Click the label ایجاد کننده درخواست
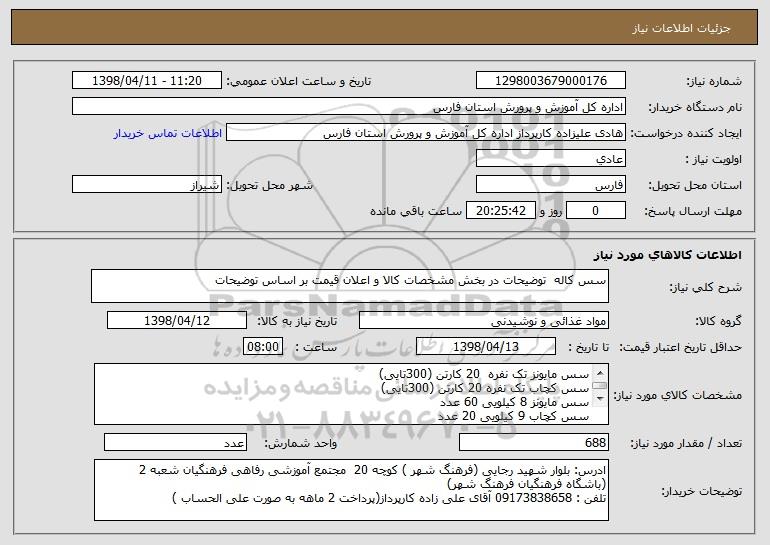770x545 pixels. [x=686, y=134]
